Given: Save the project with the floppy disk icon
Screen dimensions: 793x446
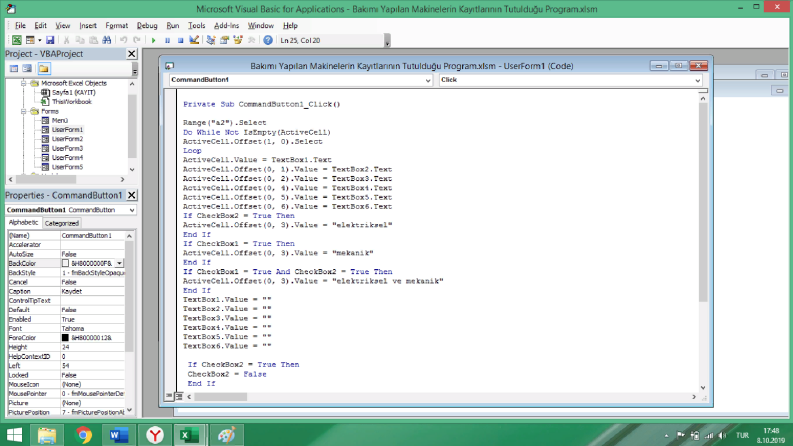Looking at the screenshot, I should [50, 40].
